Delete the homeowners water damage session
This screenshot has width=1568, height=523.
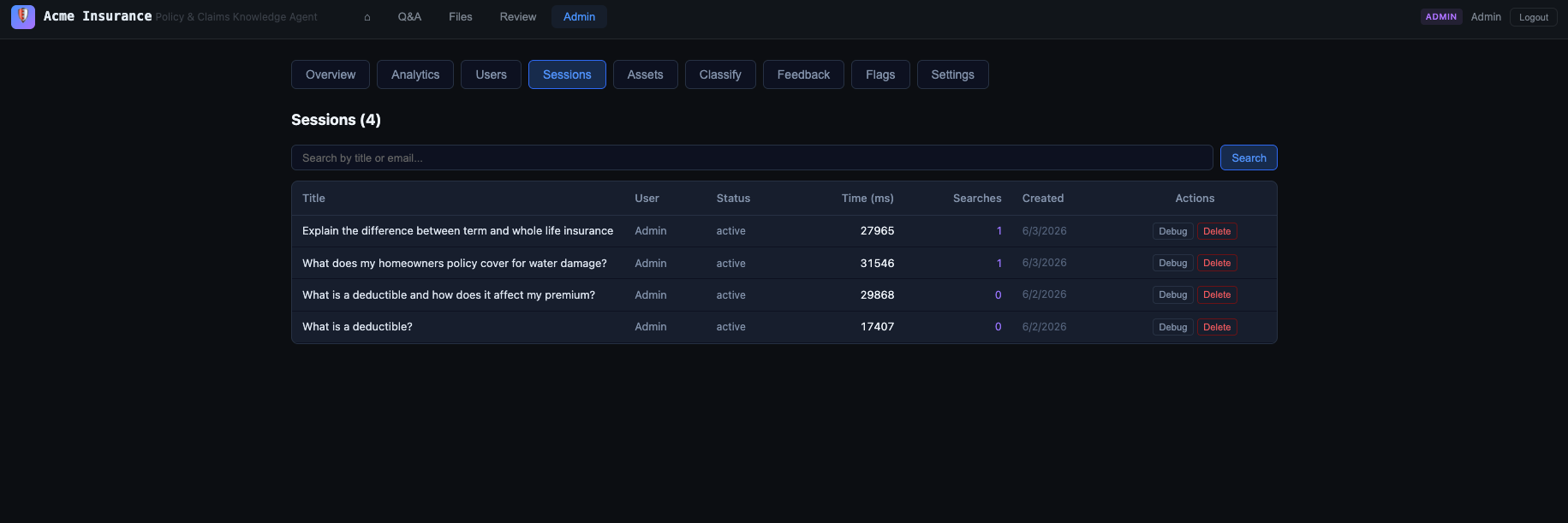[1217, 263]
